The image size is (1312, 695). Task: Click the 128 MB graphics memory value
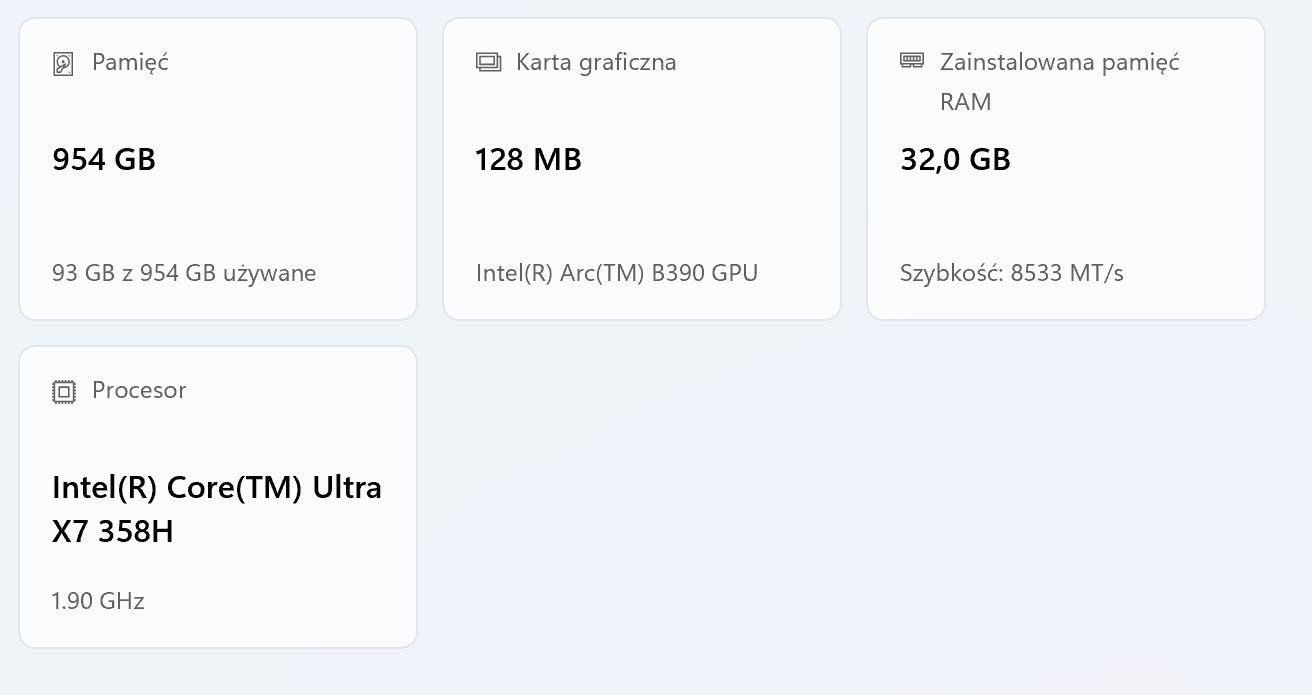pyautogui.click(x=527, y=159)
